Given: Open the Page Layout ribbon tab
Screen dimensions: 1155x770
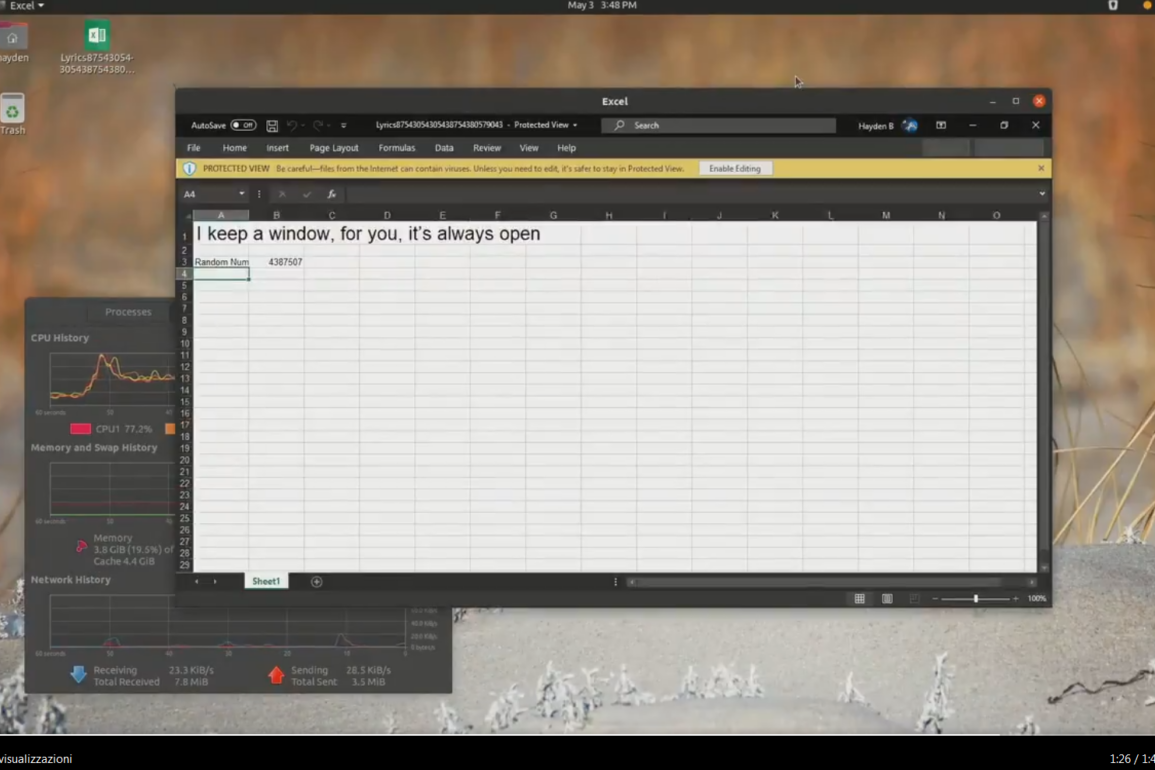Looking at the screenshot, I should coord(333,148).
